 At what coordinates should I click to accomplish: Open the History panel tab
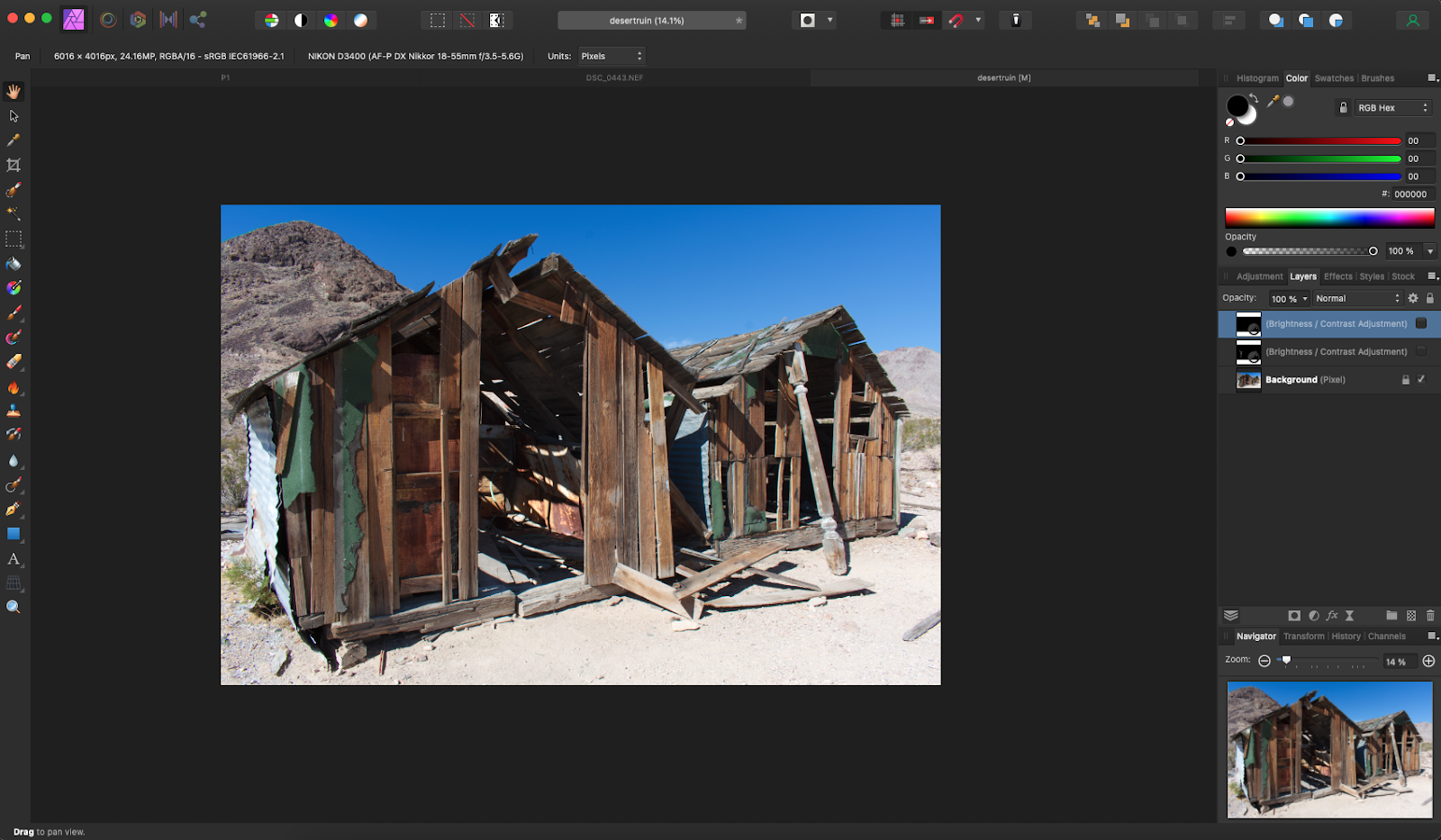pos(1346,637)
